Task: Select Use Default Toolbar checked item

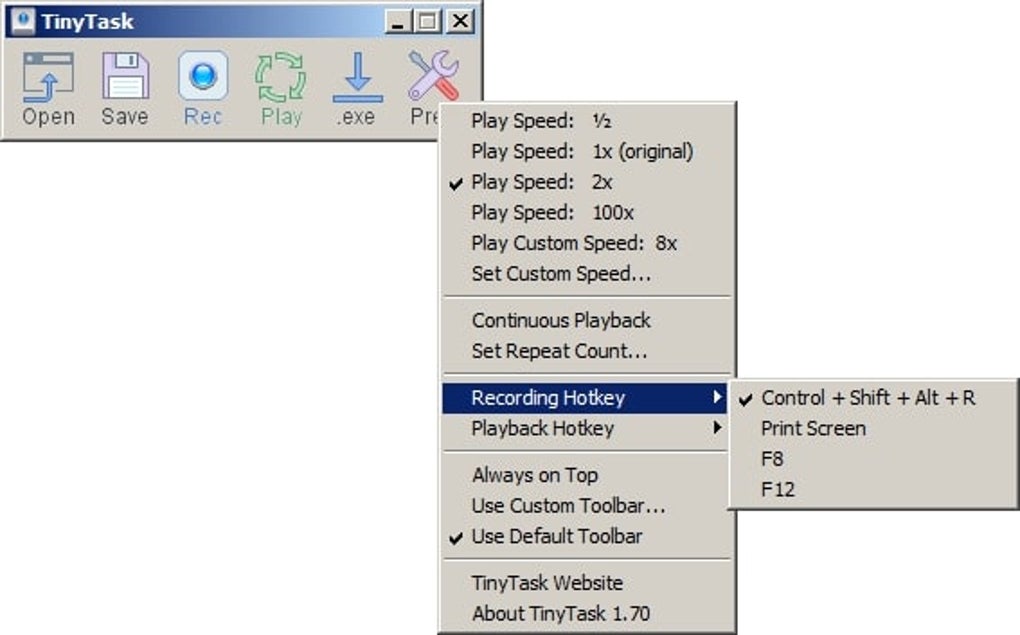Action: (556, 536)
